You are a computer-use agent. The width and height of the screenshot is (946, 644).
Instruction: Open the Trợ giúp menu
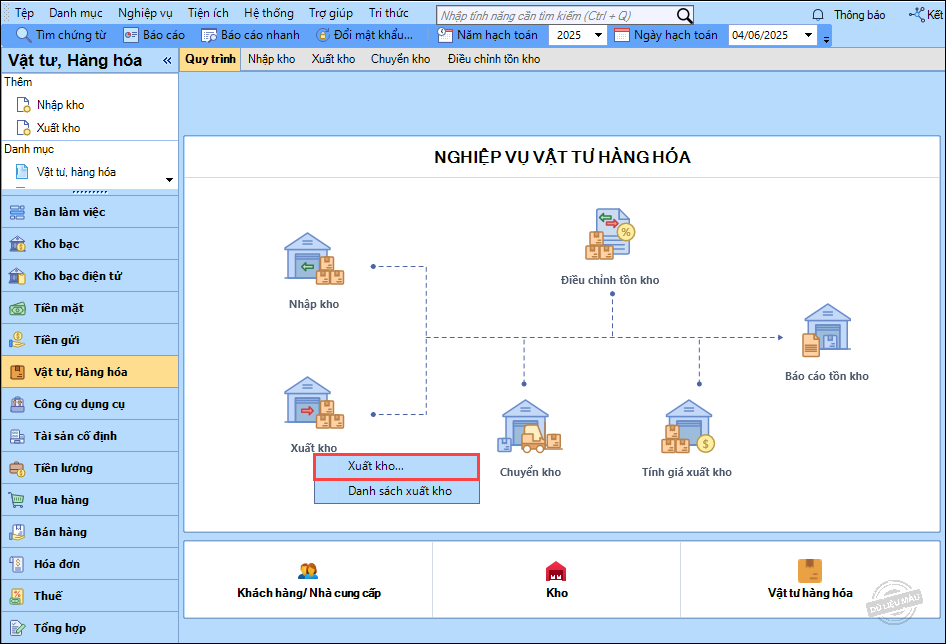(x=331, y=13)
